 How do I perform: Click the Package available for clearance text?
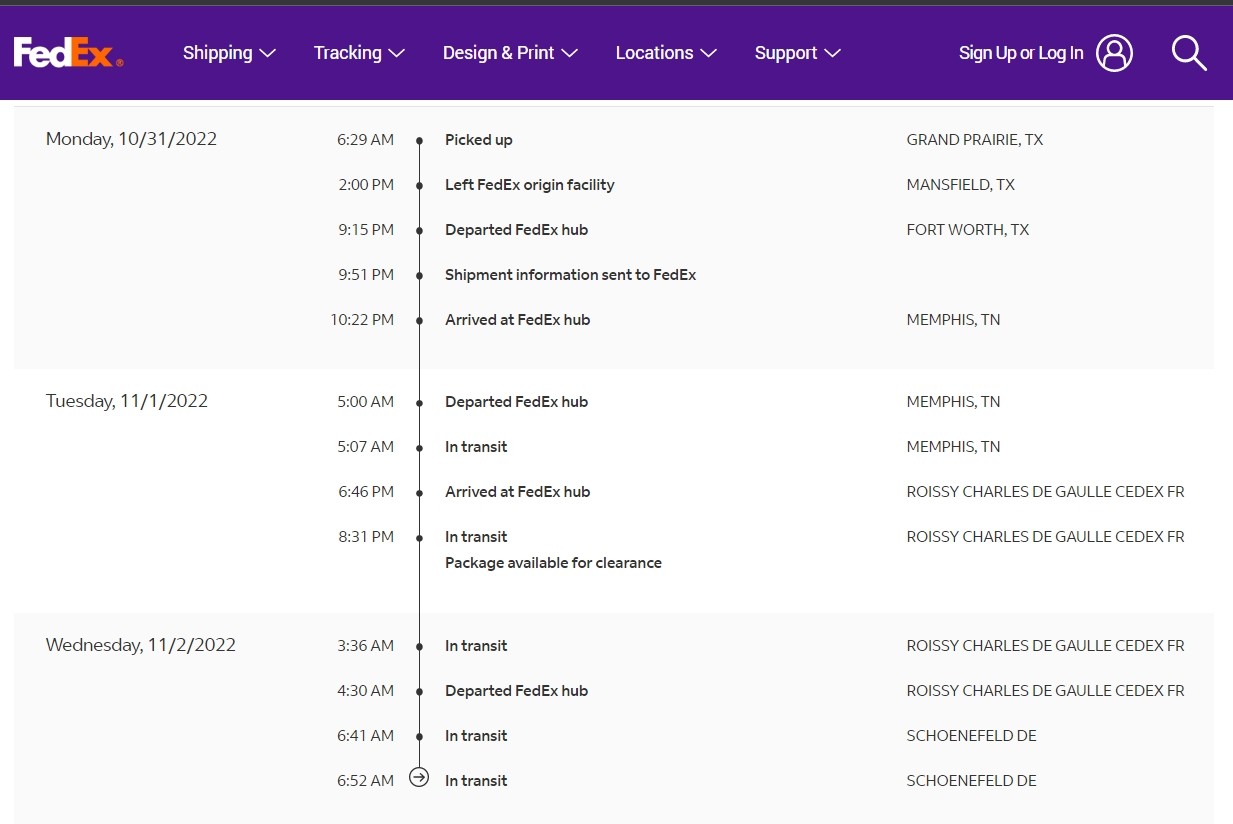553,563
